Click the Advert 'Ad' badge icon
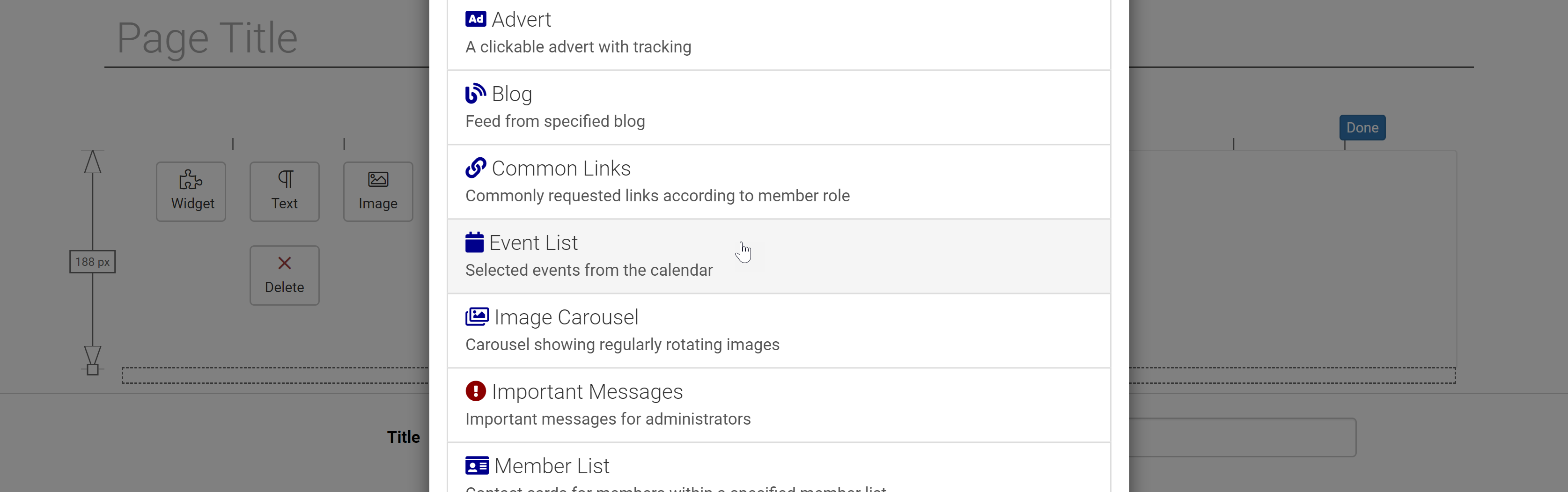The width and height of the screenshot is (1568, 492). pyautogui.click(x=475, y=20)
